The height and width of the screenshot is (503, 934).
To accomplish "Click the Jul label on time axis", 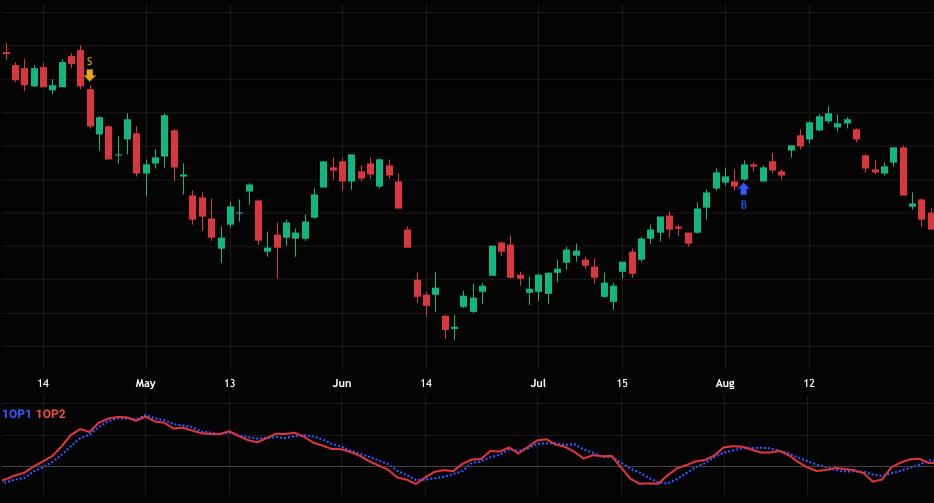I will [x=538, y=383].
